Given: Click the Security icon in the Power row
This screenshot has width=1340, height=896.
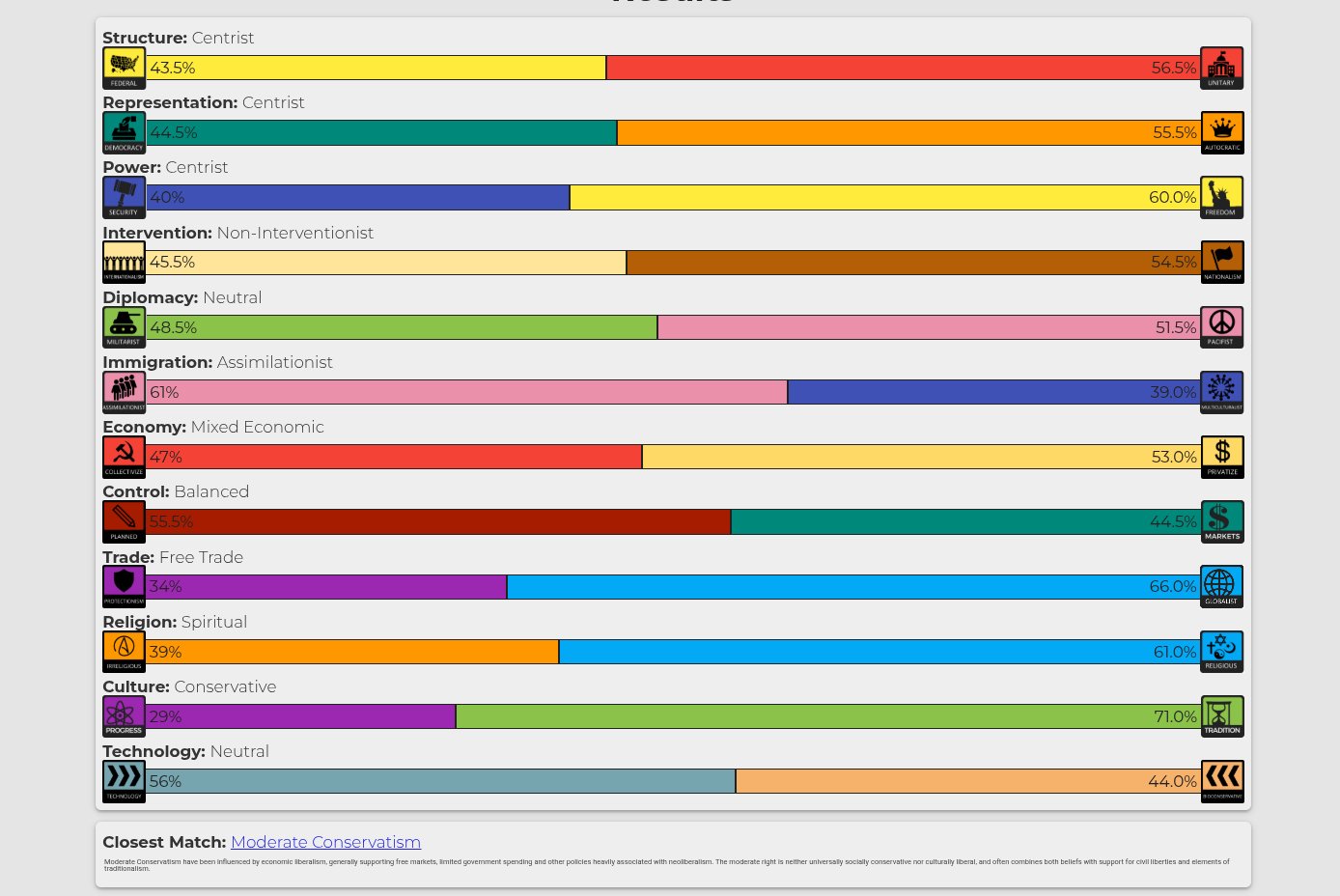Looking at the screenshot, I should [124, 197].
